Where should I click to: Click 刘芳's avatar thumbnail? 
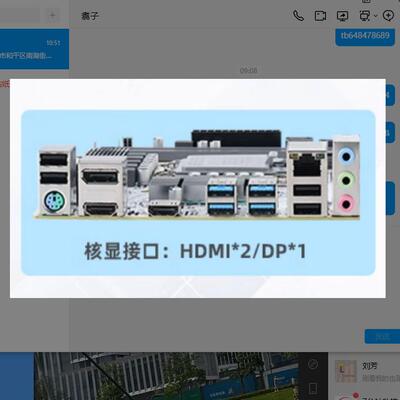pyautogui.click(x=346, y=371)
